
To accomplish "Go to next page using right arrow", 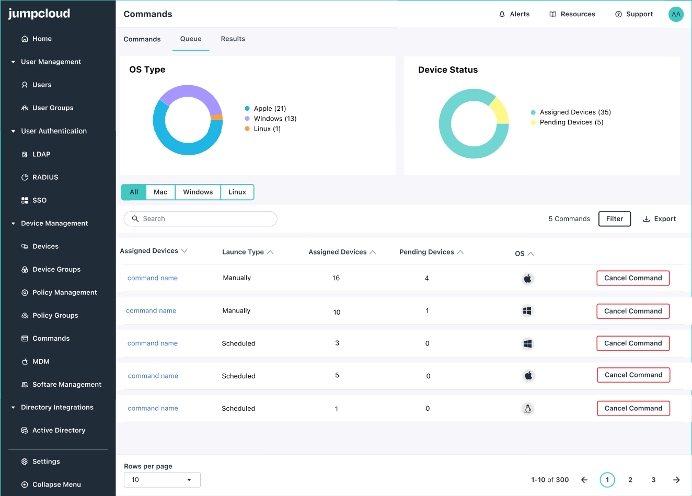I will click(677, 480).
